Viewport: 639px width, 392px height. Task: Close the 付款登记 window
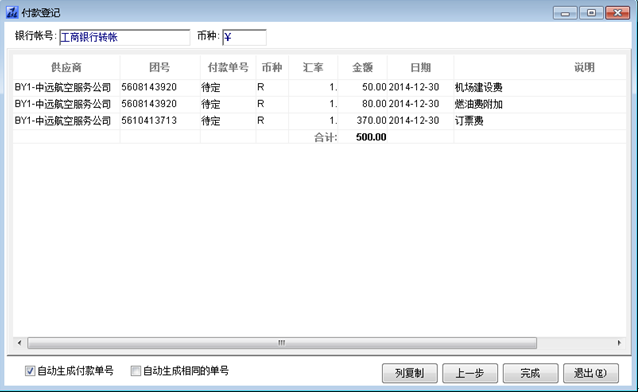pos(617,13)
